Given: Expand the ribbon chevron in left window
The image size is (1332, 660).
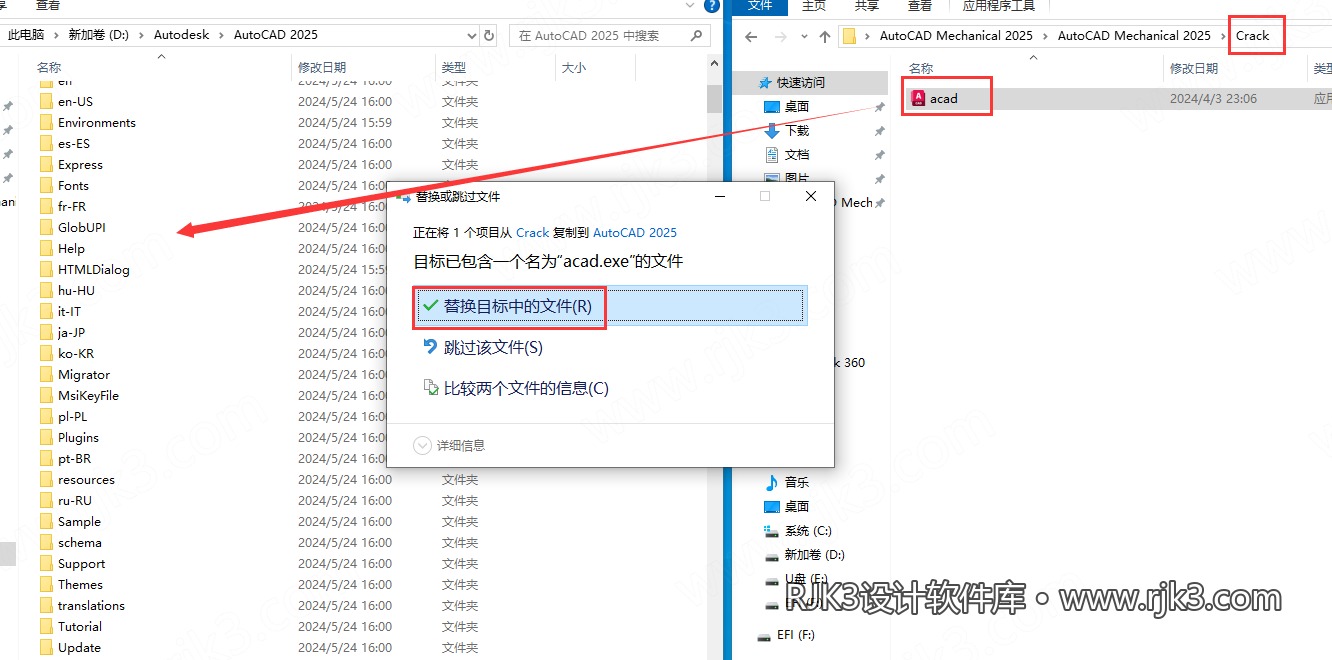Looking at the screenshot, I should (692, 5).
